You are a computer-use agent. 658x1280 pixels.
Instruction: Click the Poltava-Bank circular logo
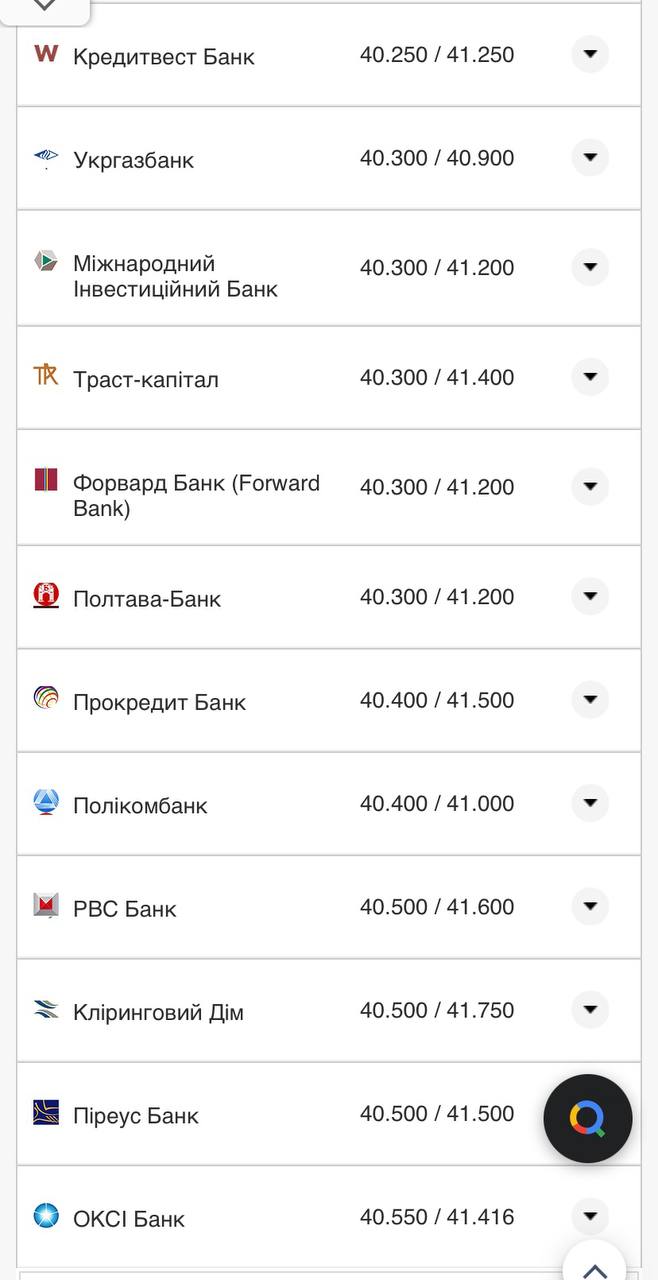(x=44, y=592)
